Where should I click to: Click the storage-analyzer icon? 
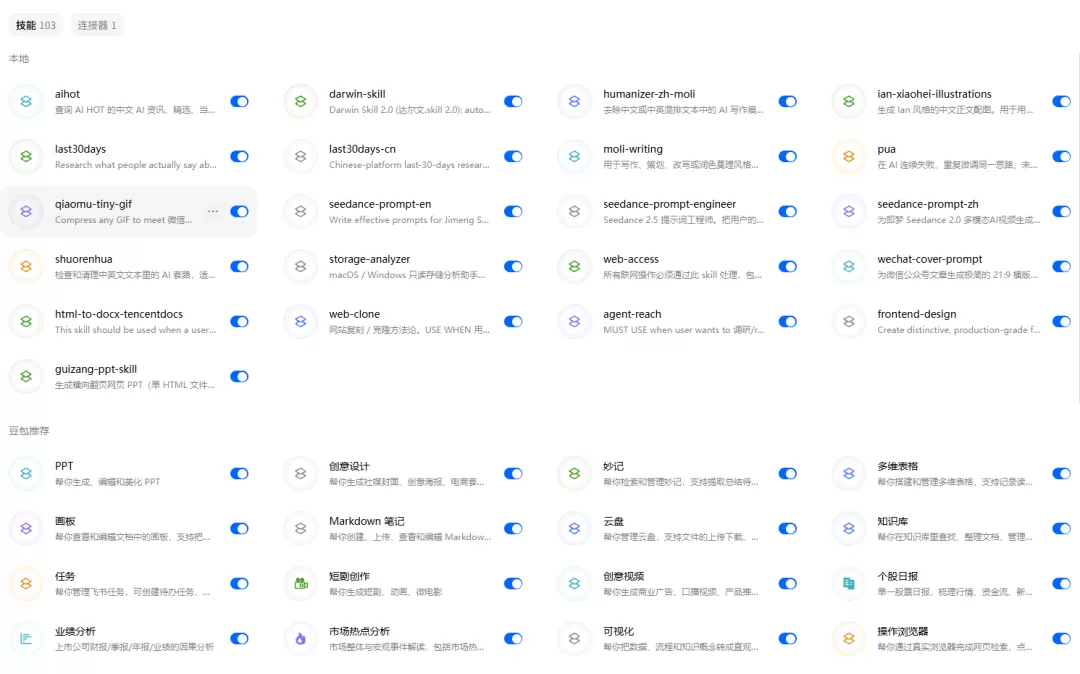coord(300,266)
